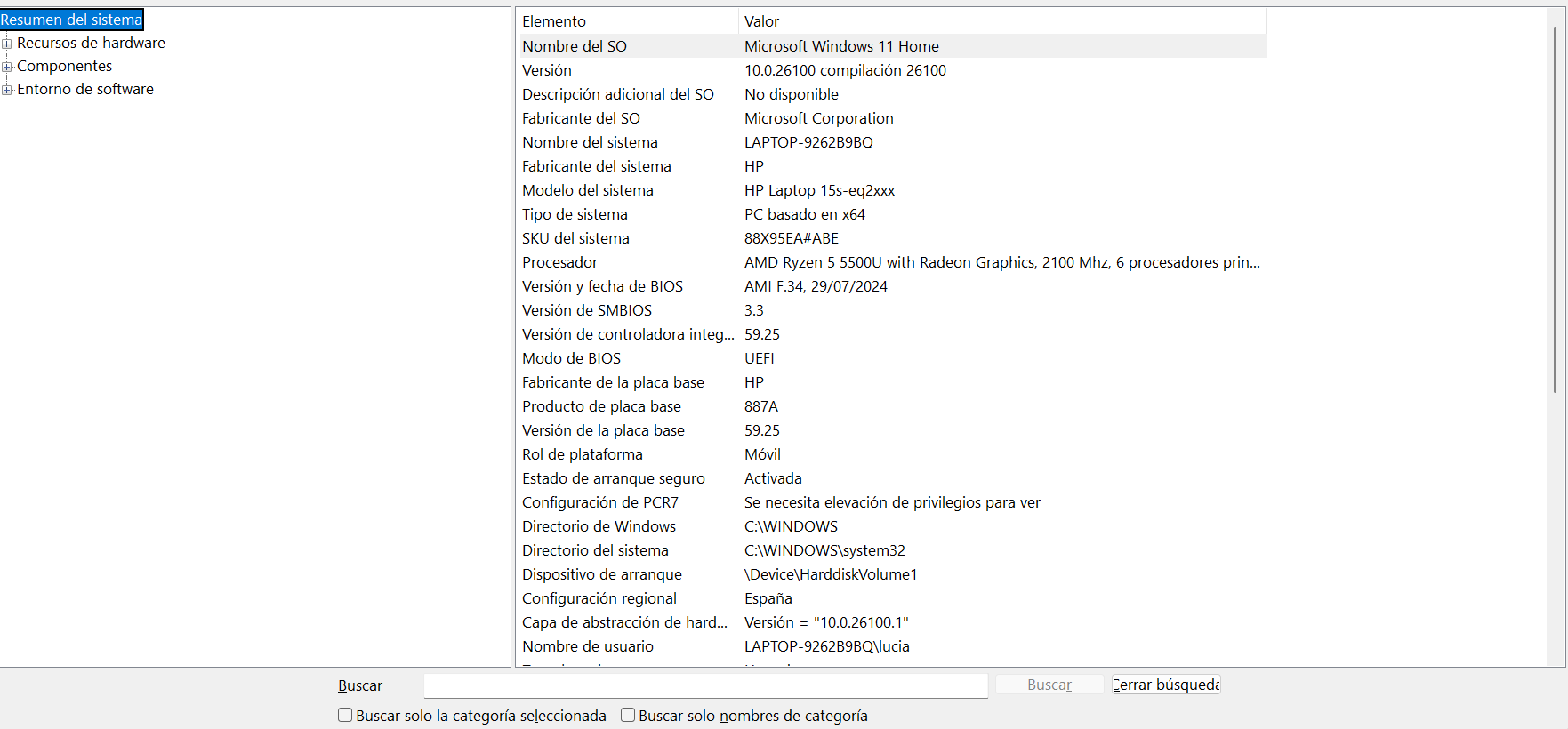1568x729 pixels.
Task: Sort by the Valor column header
Action: (x=1002, y=21)
